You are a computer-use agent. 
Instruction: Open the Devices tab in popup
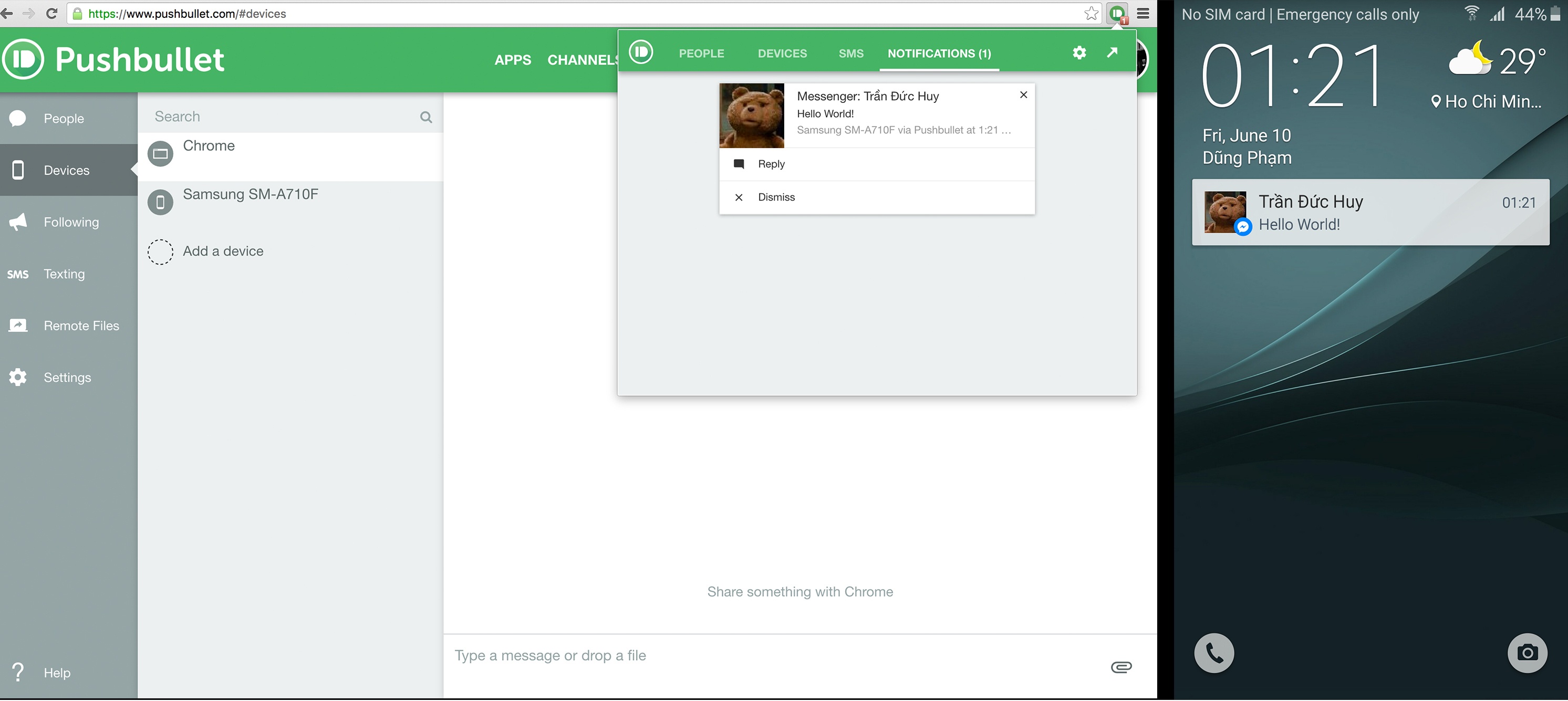point(782,54)
